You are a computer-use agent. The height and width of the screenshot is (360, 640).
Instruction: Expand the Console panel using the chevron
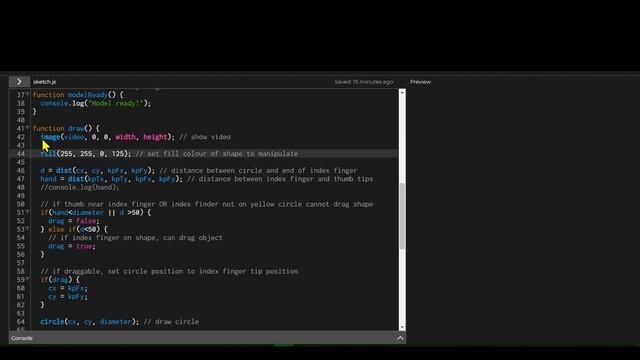pos(400,338)
